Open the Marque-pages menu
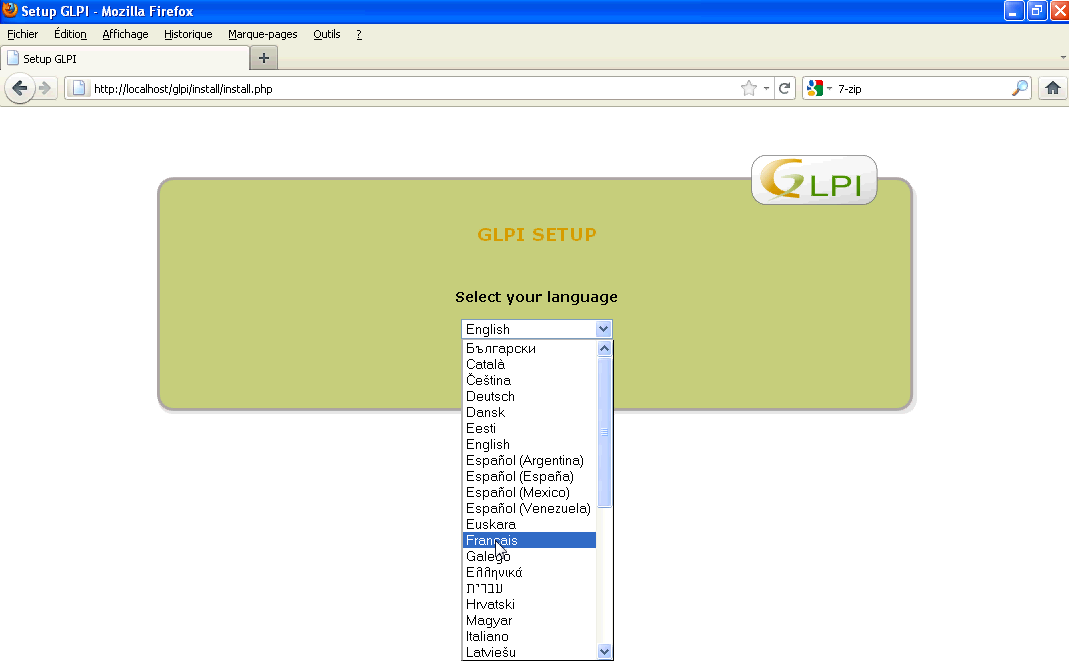1069x670 pixels. tap(262, 34)
